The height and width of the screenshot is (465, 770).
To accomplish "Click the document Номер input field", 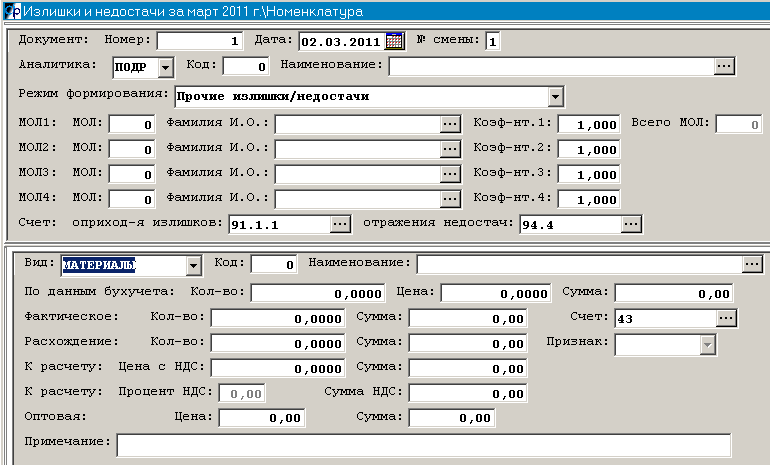I will [x=200, y=41].
